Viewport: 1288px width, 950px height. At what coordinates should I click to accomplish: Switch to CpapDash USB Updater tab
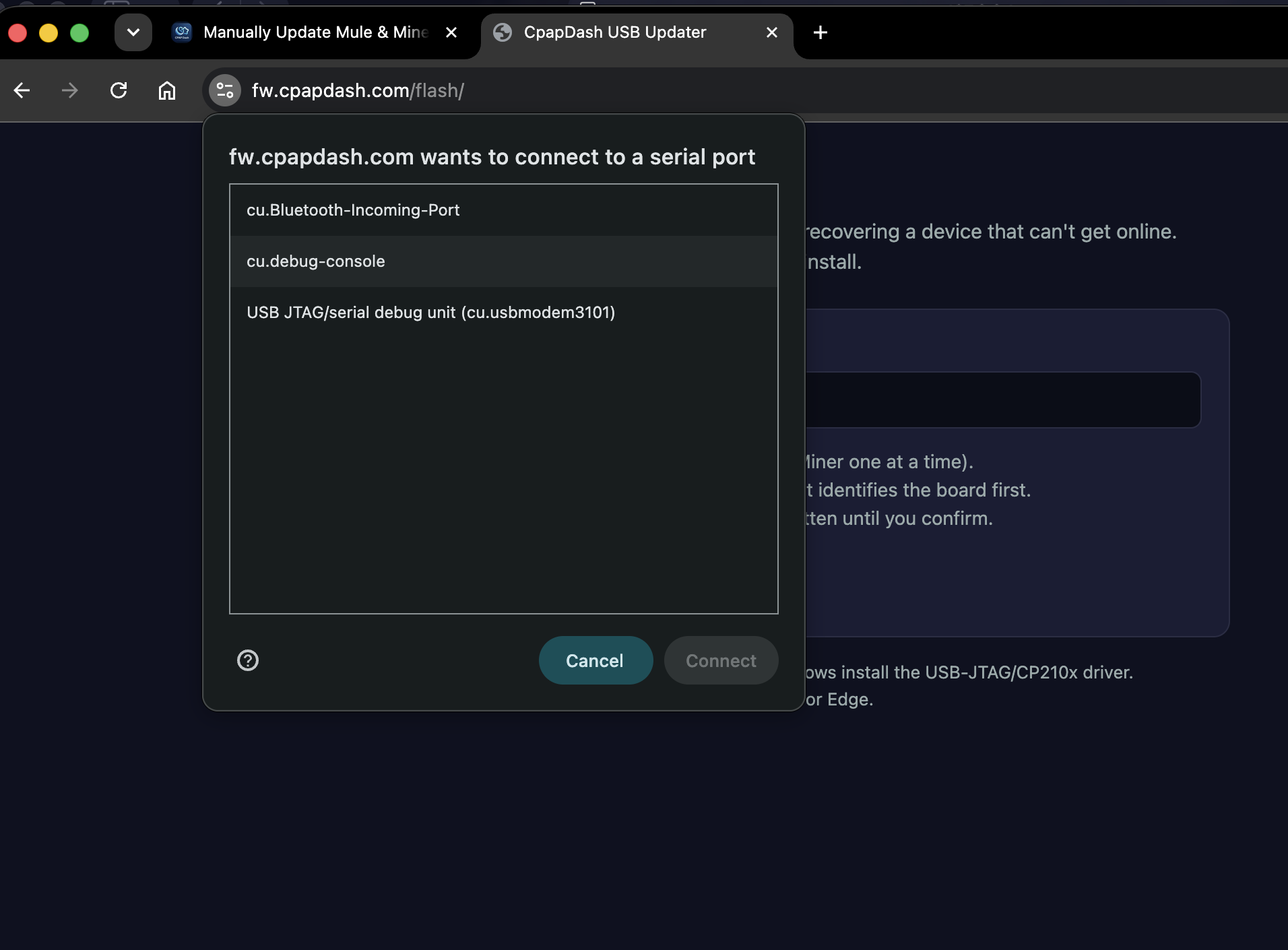pos(637,32)
